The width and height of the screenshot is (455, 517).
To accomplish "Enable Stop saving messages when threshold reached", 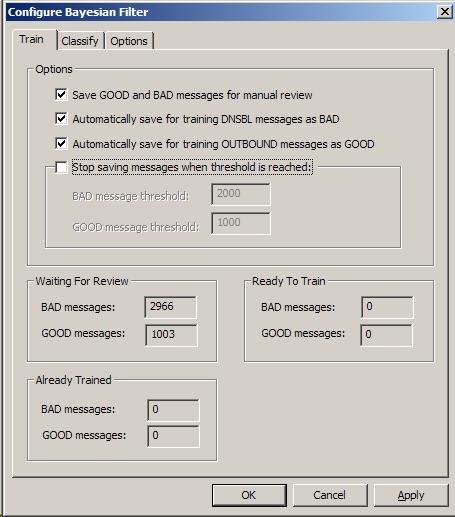I will click(61, 167).
